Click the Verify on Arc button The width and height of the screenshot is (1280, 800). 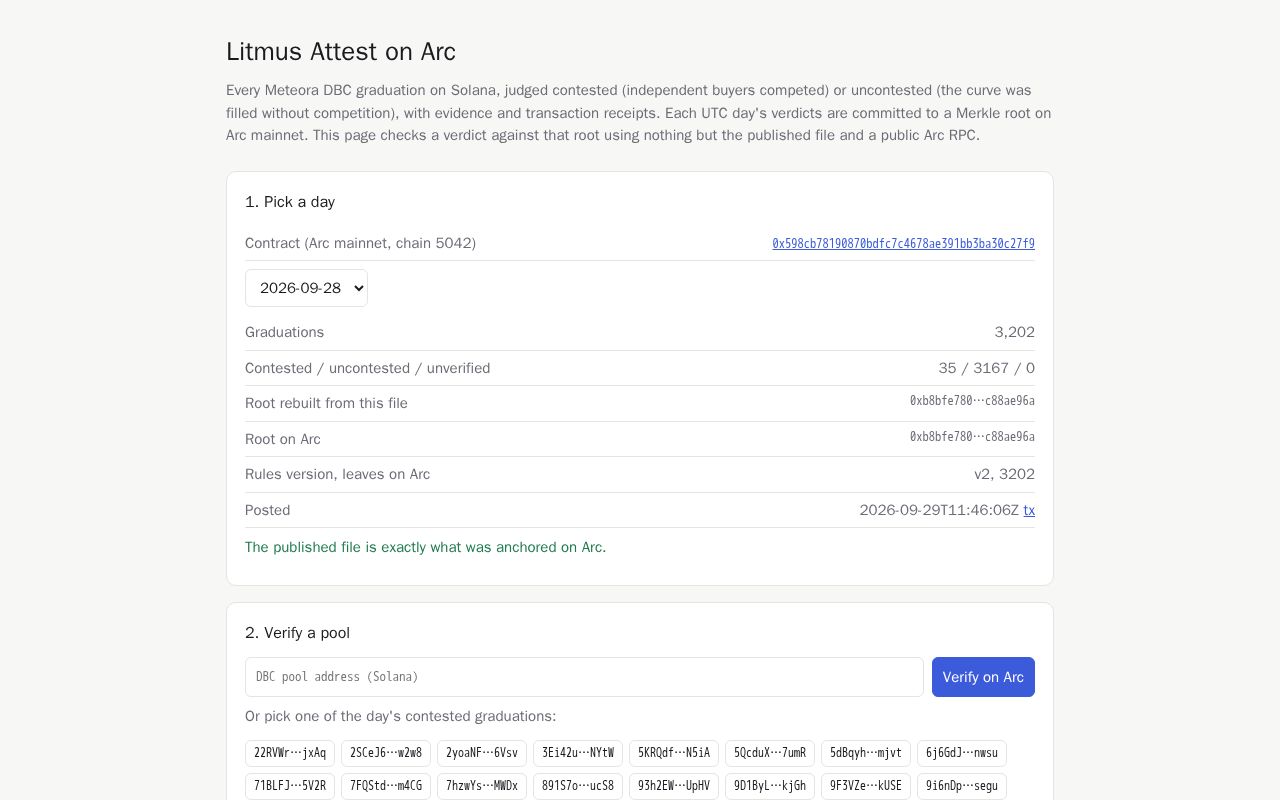coord(983,677)
